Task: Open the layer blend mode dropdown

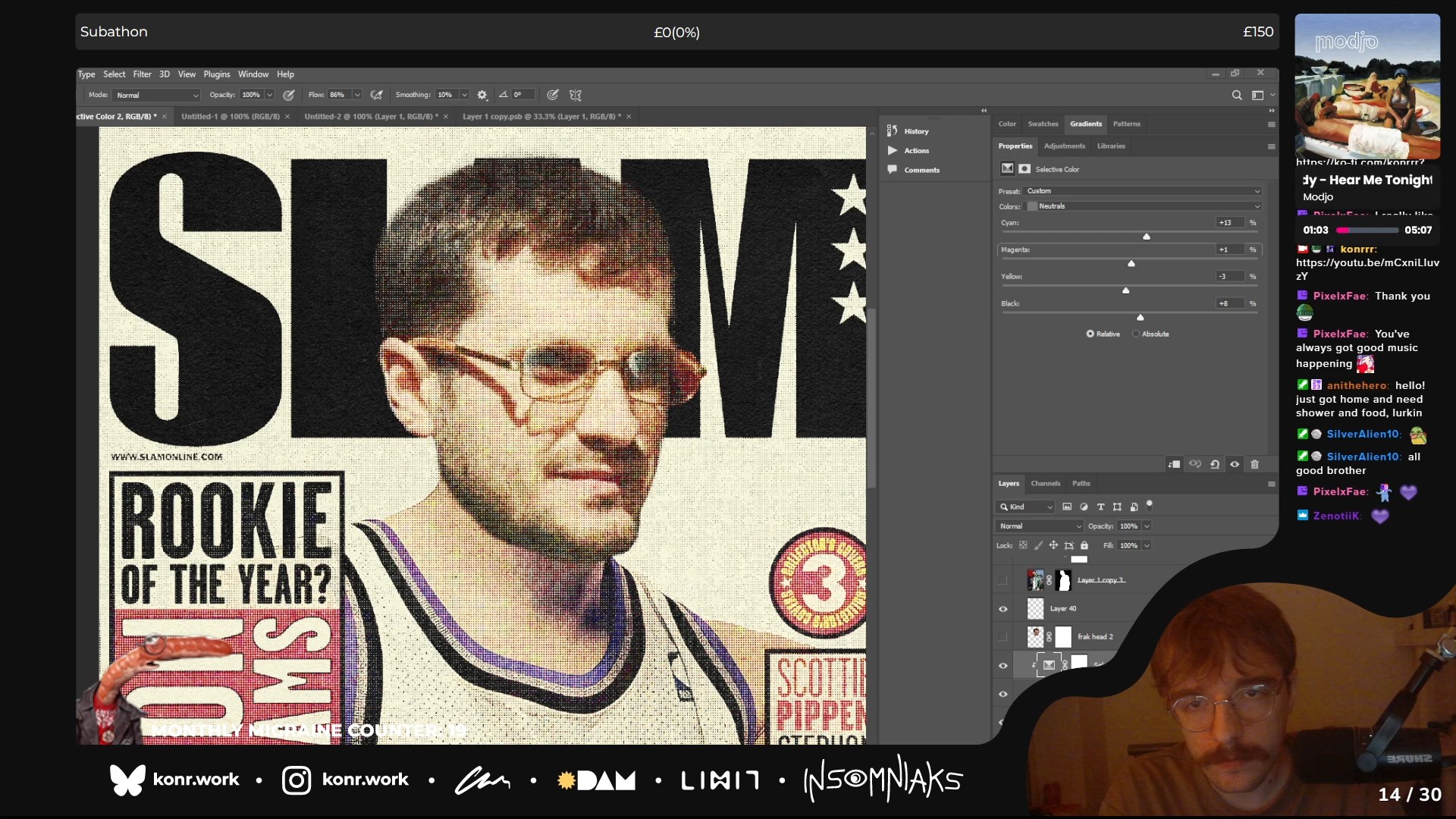Action: [1039, 526]
